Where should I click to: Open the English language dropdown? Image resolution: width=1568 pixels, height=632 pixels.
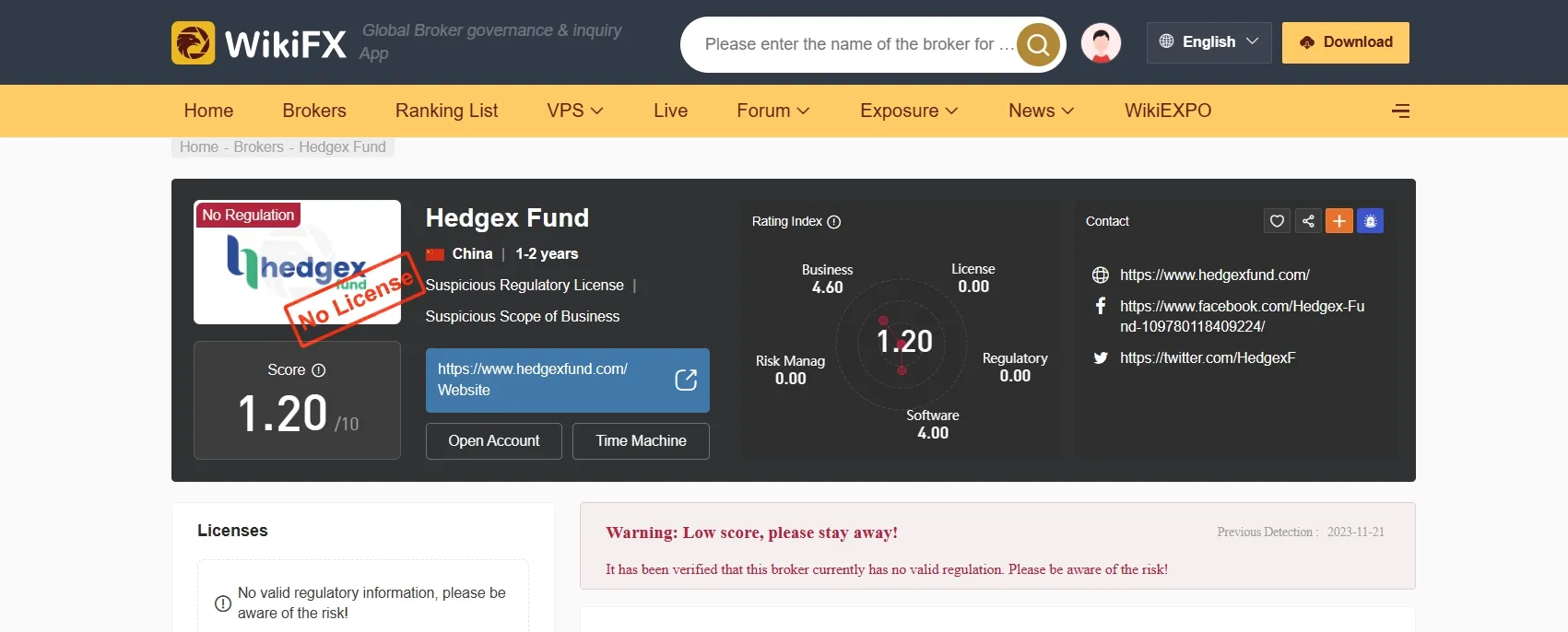point(1208,42)
